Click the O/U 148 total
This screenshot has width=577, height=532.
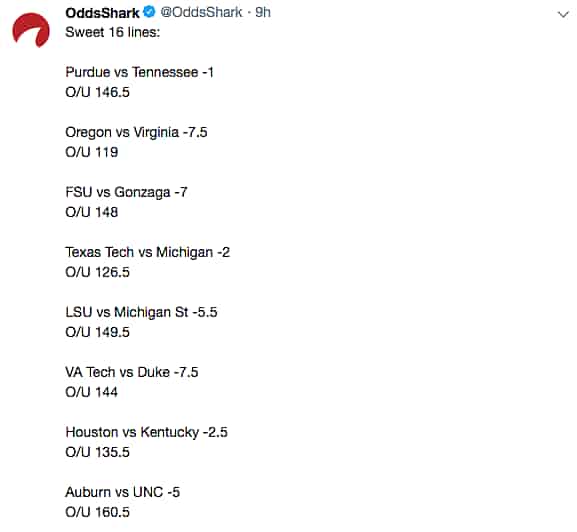click(92, 212)
